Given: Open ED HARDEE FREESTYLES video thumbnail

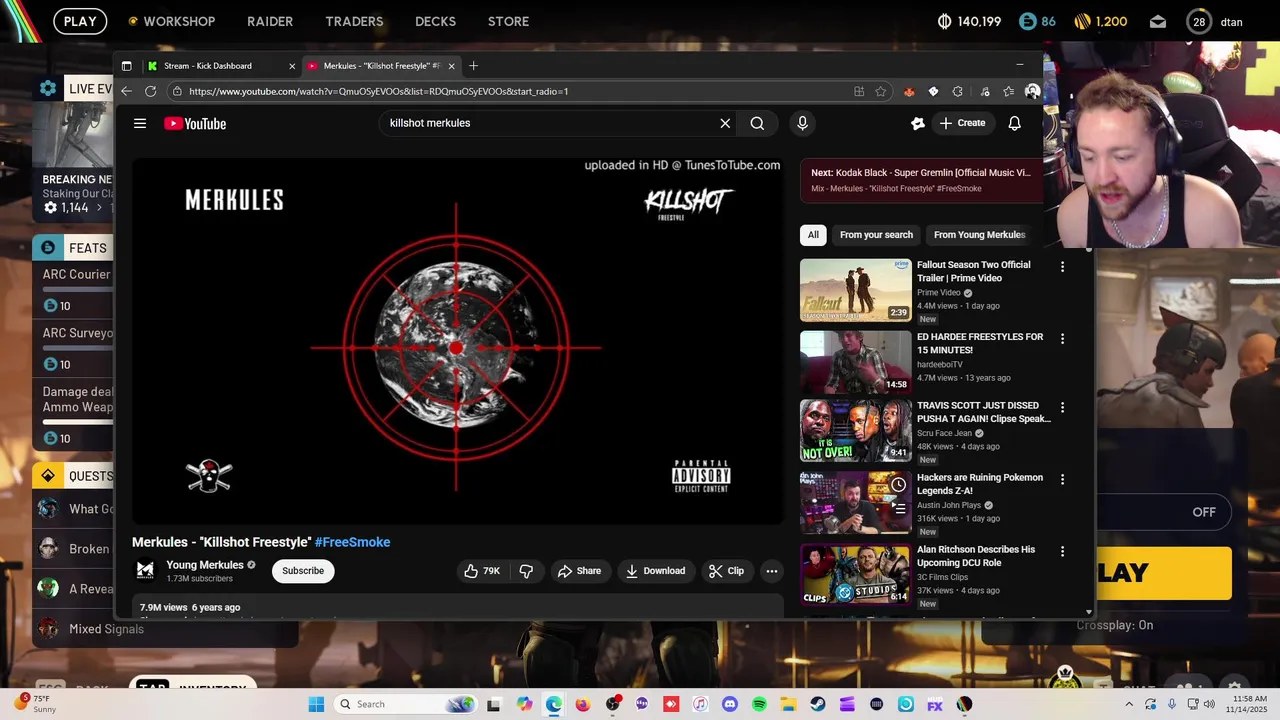Looking at the screenshot, I should 855,362.
